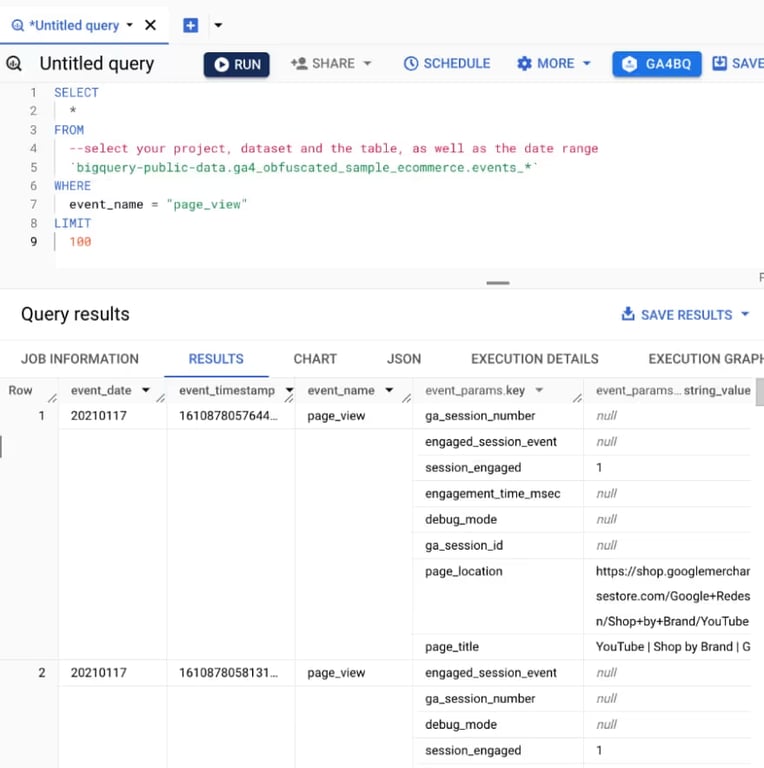The height and width of the screenshot is (768, 764).
Task: Open event_timestamp column menu arrow
Action: pyautogui.click(x=289, y=390)
